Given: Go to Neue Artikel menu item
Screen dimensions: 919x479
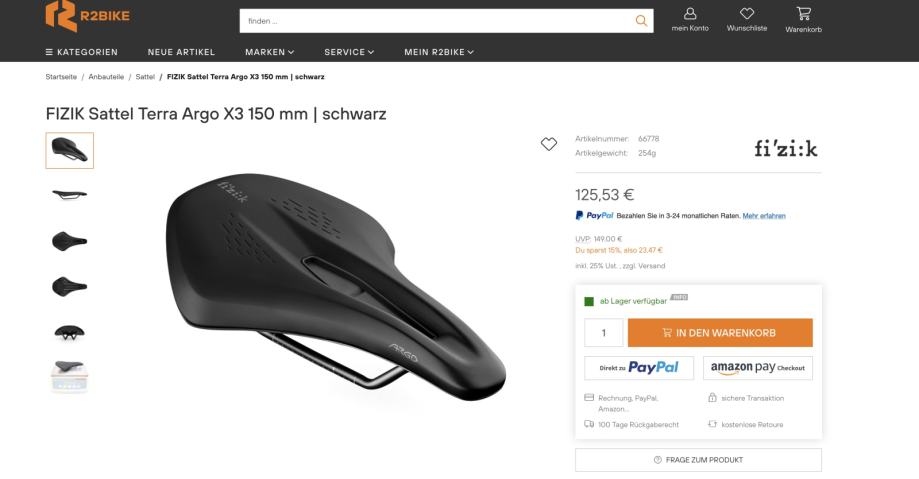Looking at the screenshot, I should click(x=181, y=52).
